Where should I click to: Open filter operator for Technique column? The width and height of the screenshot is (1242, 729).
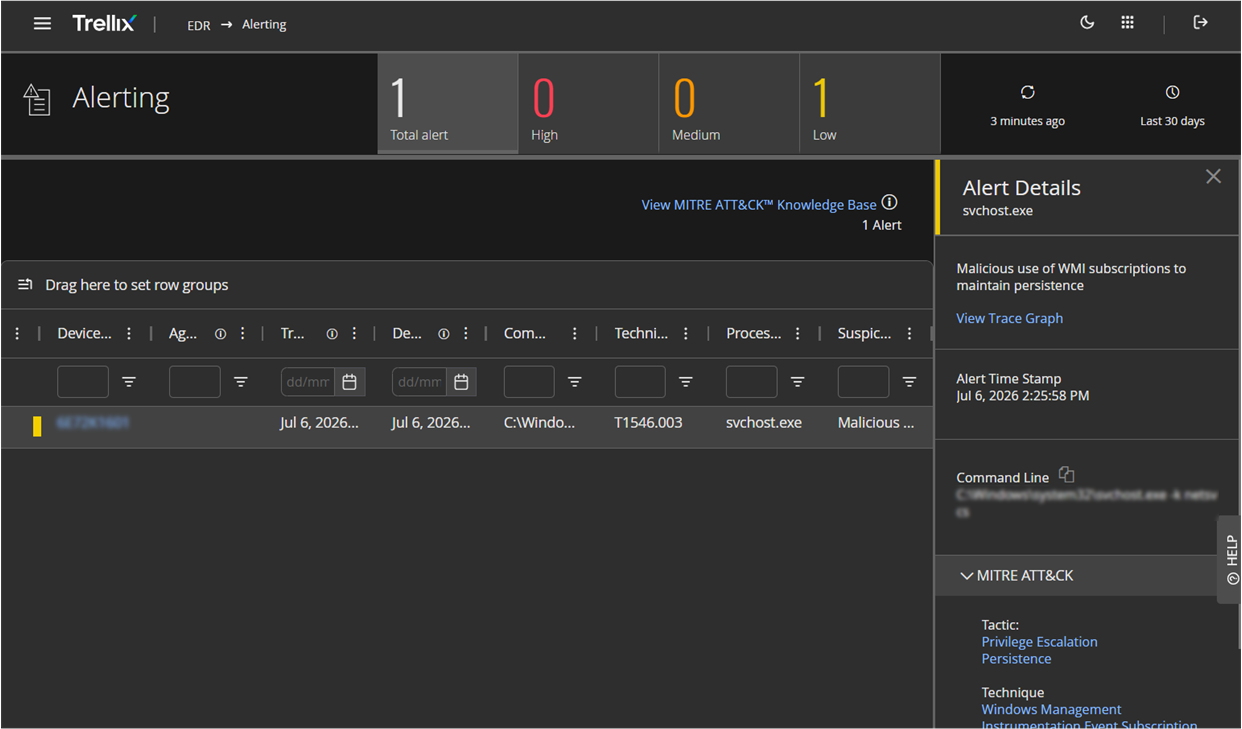pos(686,382)
